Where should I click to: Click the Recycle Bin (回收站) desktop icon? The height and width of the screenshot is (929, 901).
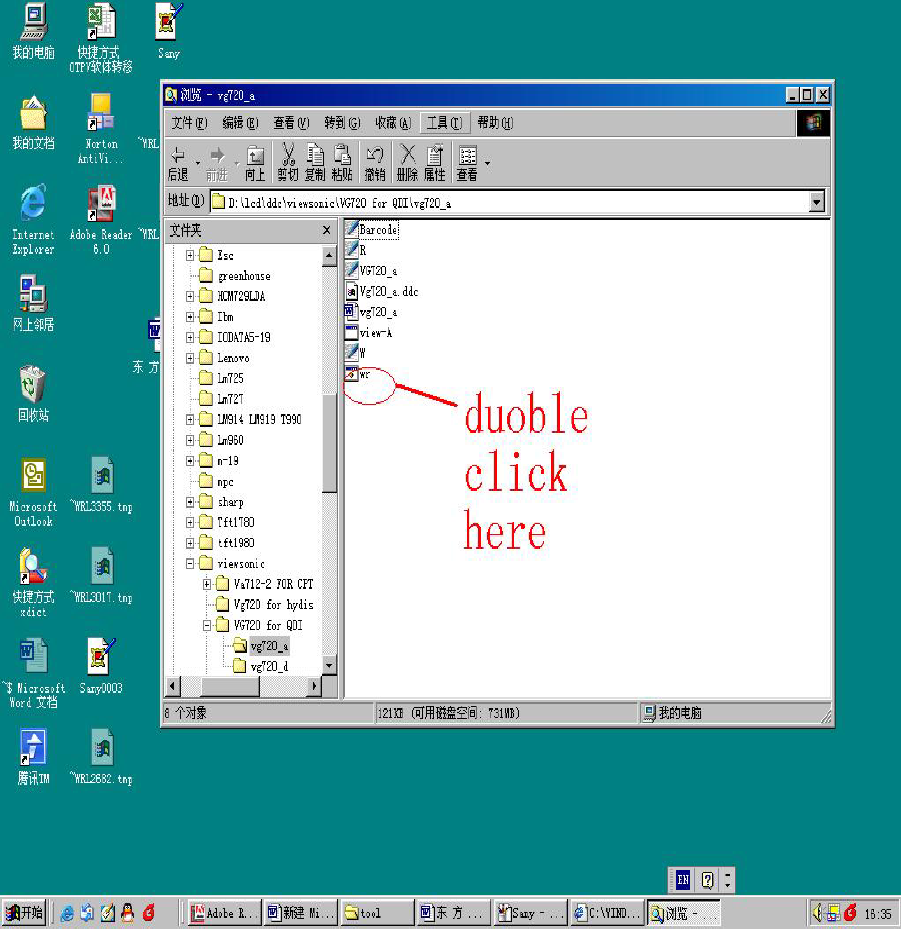pyautogui.click(x=33, y=393)
